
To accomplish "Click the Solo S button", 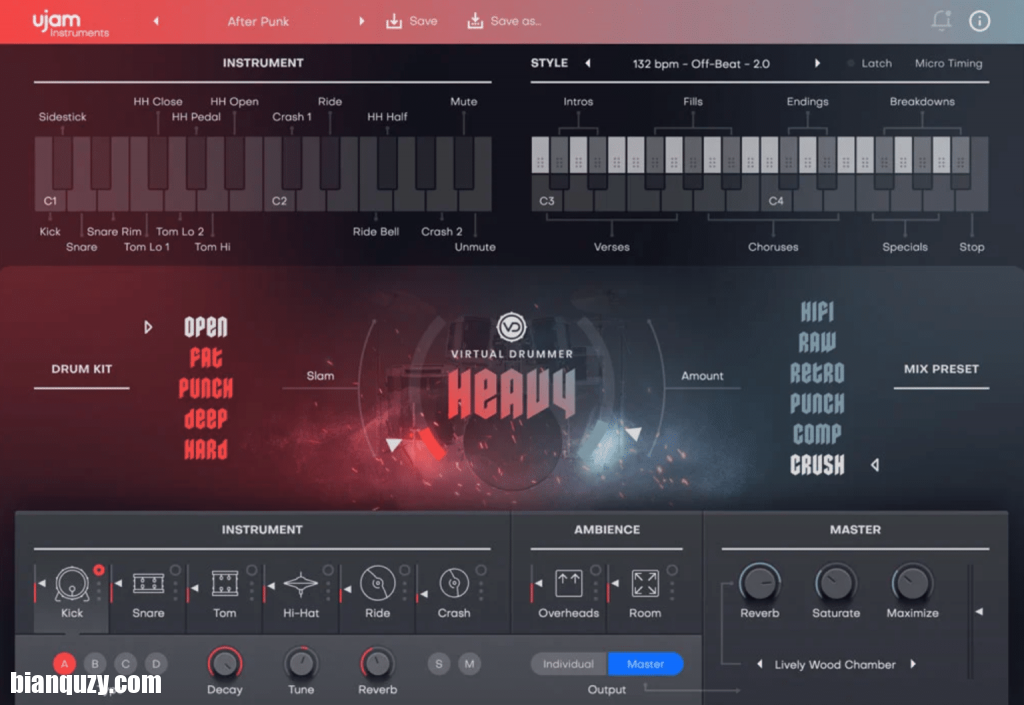I will [x=439, y=664].
